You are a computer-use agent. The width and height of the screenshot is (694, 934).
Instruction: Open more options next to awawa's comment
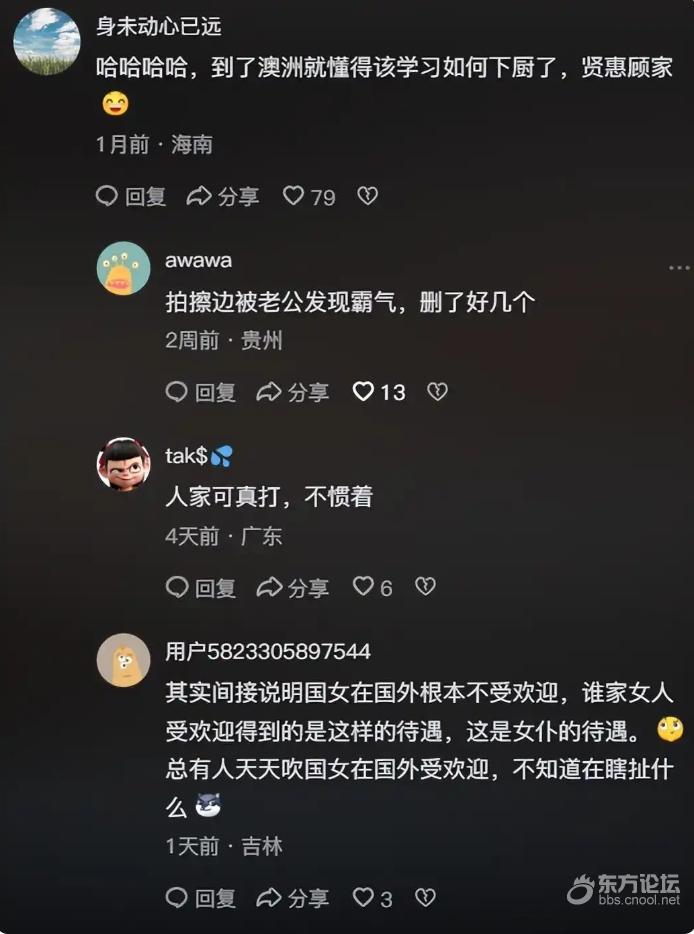679,268
